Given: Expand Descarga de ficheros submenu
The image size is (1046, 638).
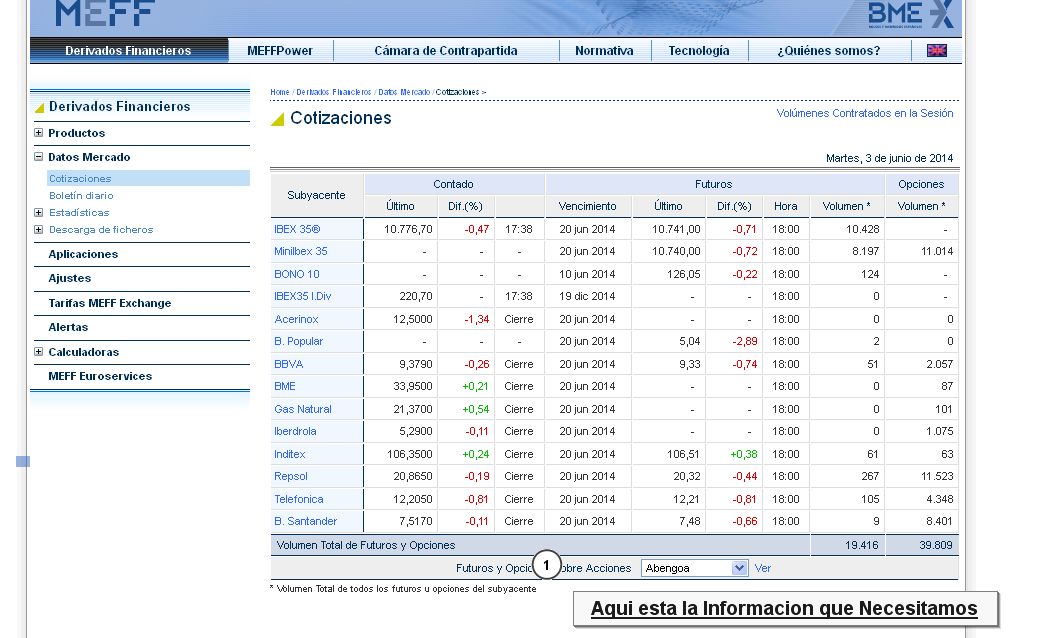Looking at the screenshot, I should 39,230.
